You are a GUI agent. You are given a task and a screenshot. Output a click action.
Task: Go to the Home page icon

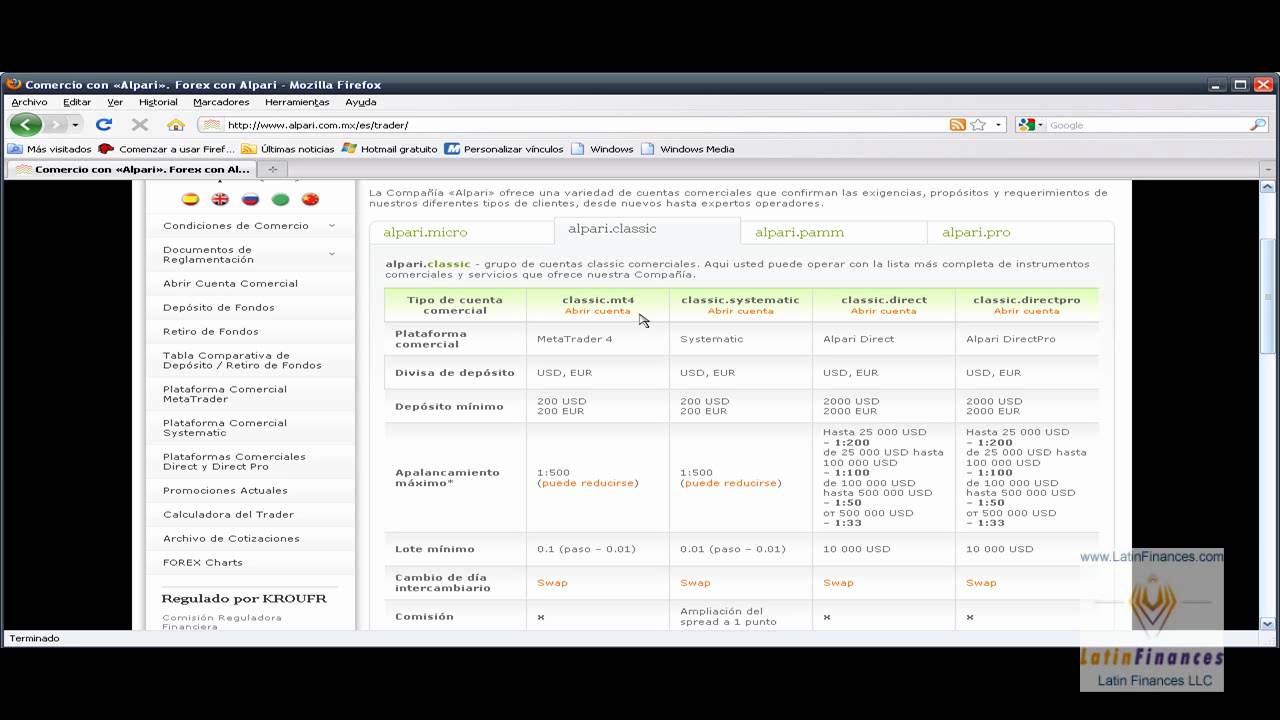(x=176, y=125)
